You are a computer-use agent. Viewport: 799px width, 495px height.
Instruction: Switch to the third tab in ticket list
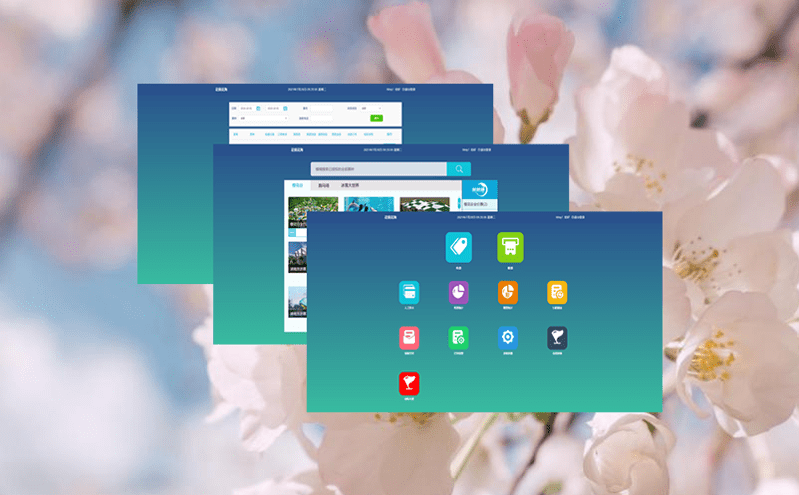pos(350,185)
